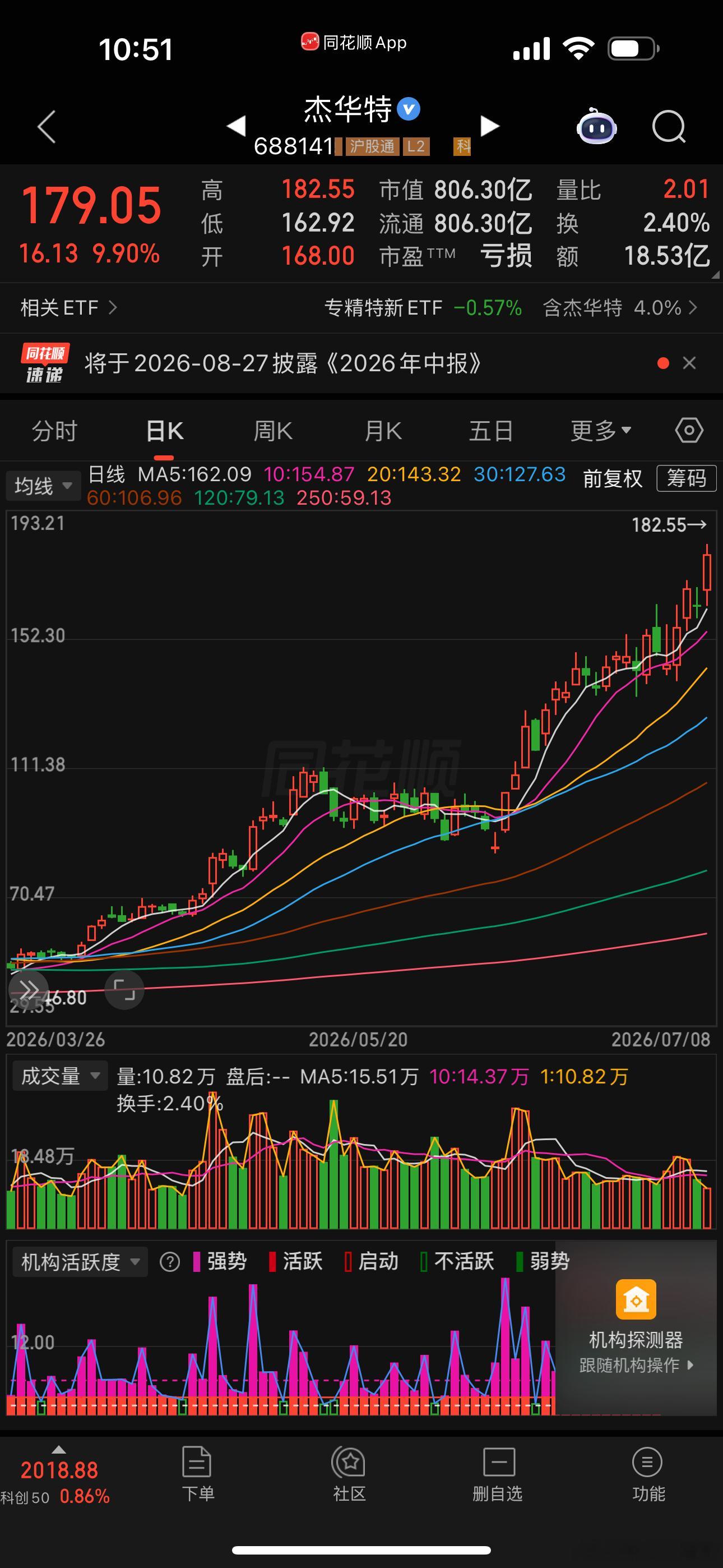Tap the blue verified badge beside 杰华特
The height and width of the screenshot is (1568, 723).
[409, 109]
